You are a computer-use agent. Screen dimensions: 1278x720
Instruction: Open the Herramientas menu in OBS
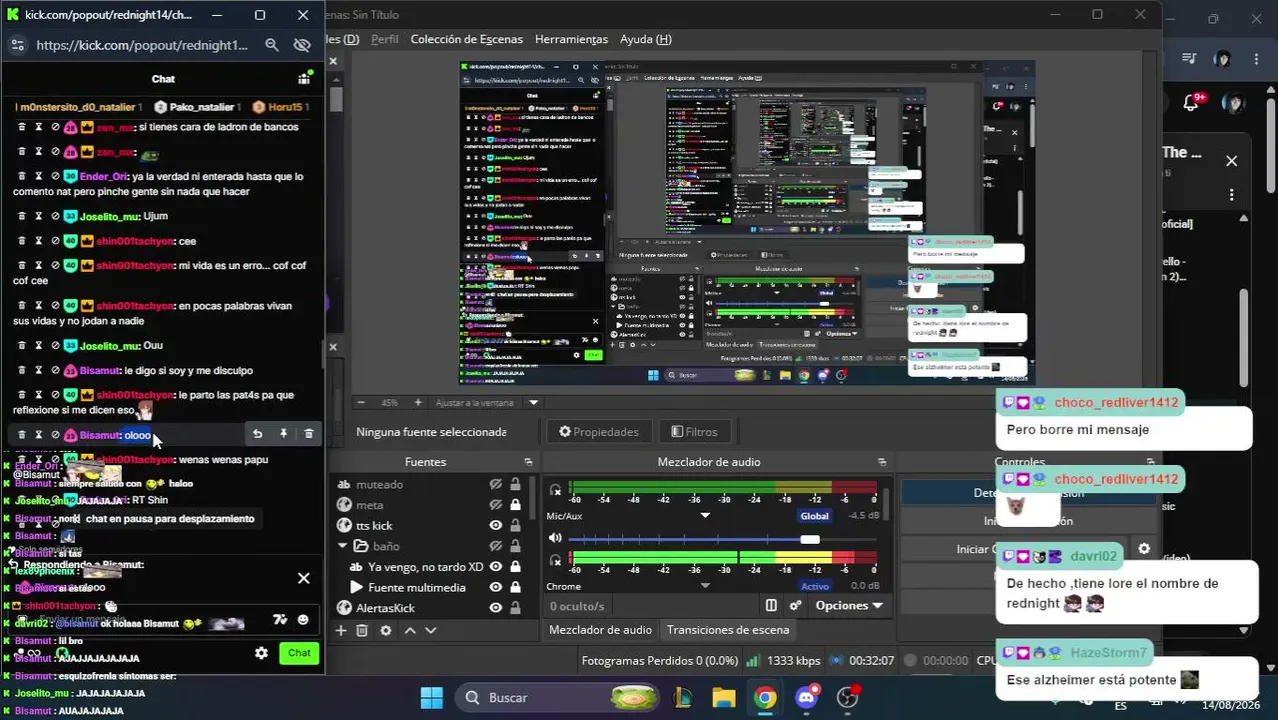571,39
